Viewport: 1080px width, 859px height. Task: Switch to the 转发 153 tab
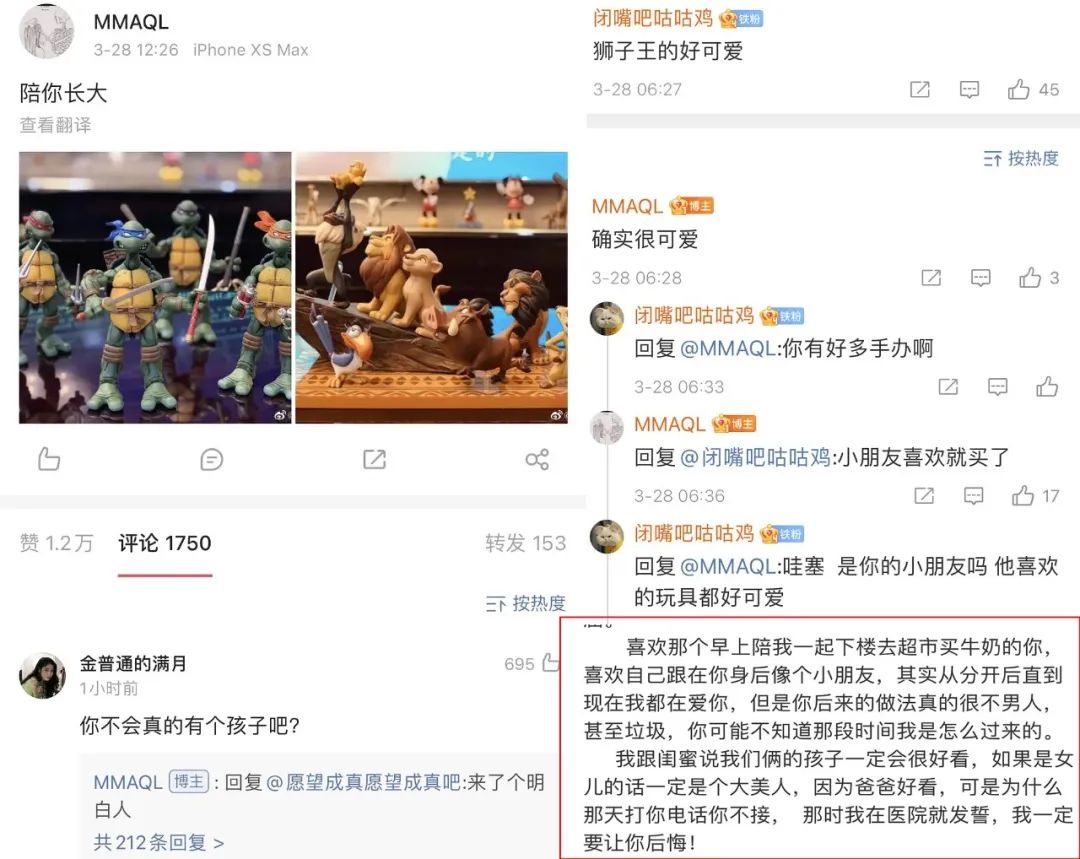tap(526, 544)
